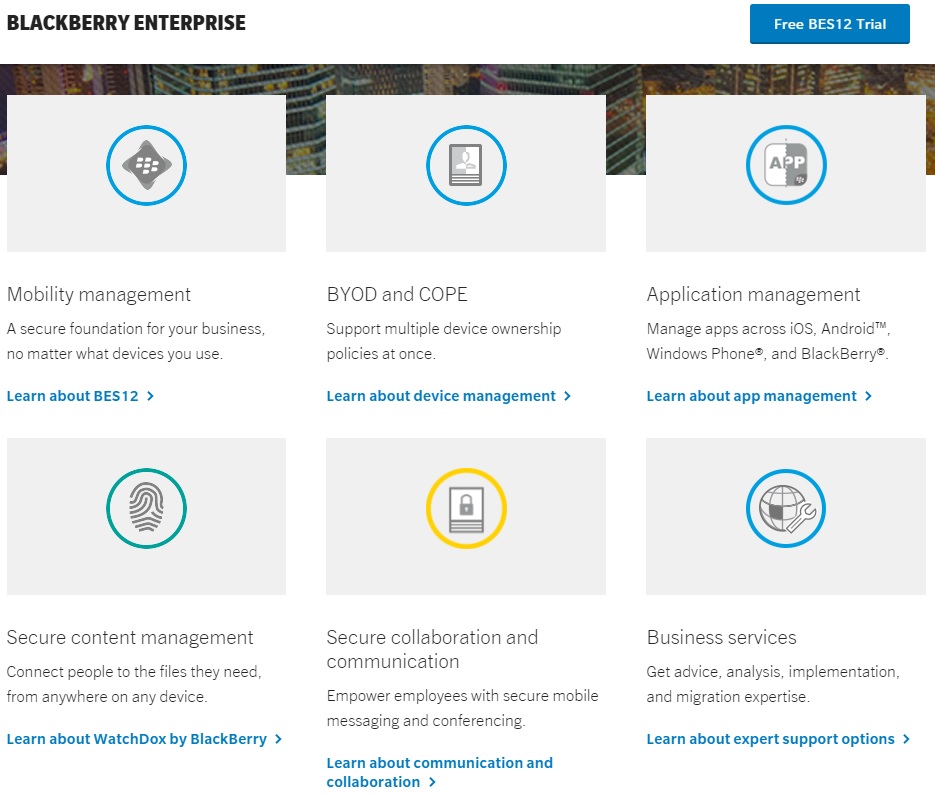Click the BYOD and COPE title
The width and height of the screenshot is (935, 795).
(397, 295)
